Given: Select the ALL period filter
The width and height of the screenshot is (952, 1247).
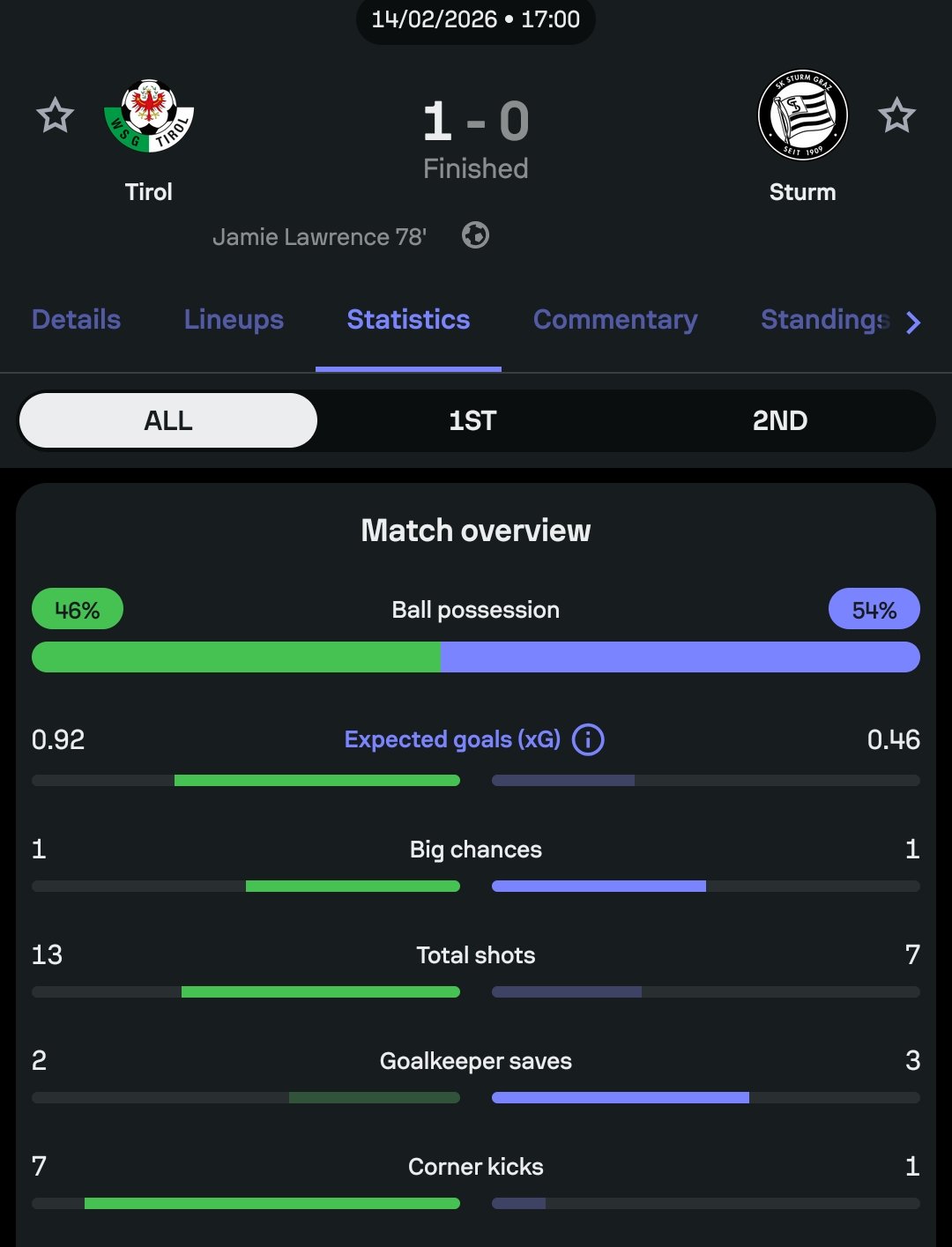Looking at the screenshot, I should 167,420.
